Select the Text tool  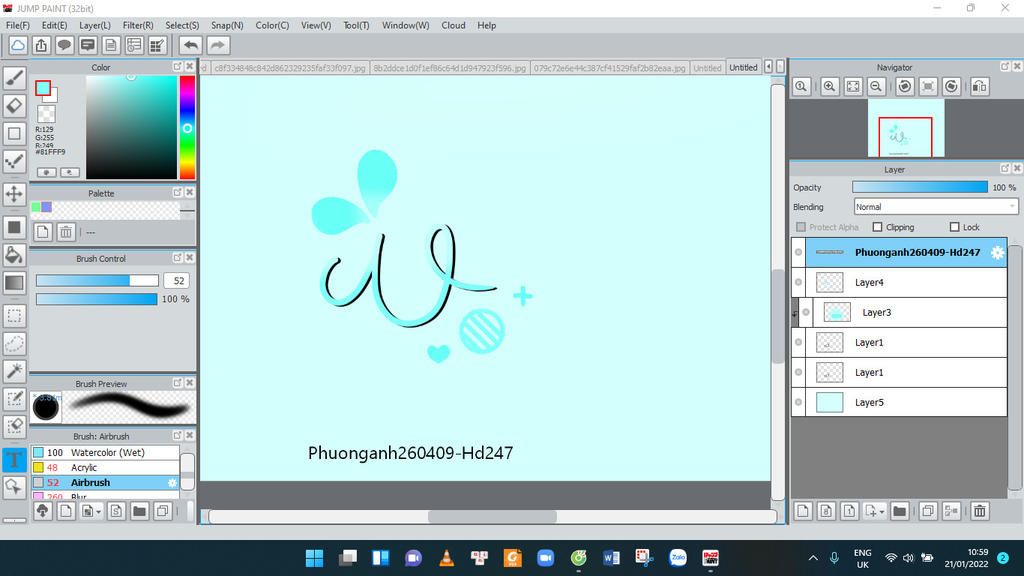14,459
